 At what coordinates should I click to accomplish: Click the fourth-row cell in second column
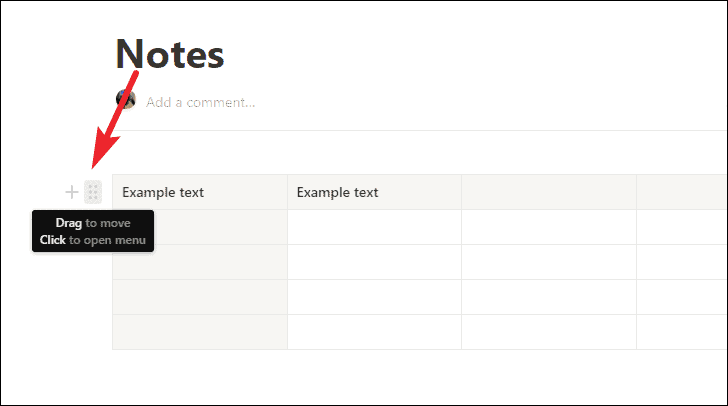pos(374,297)
